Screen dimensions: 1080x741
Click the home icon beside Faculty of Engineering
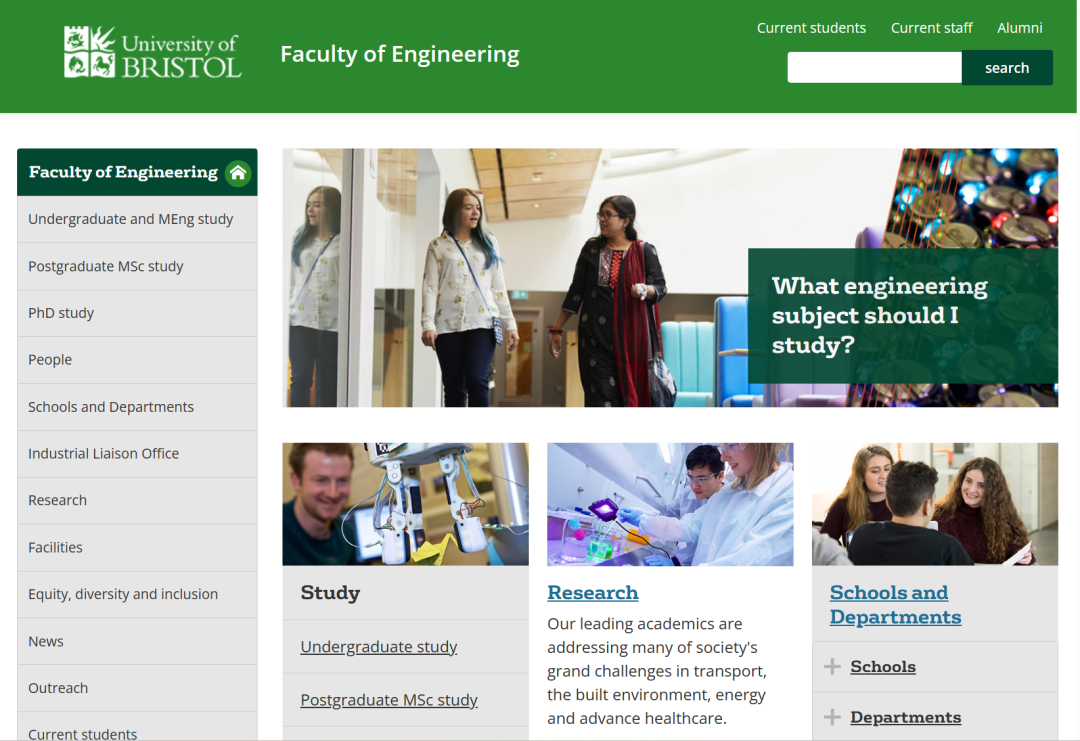(238, 172)
